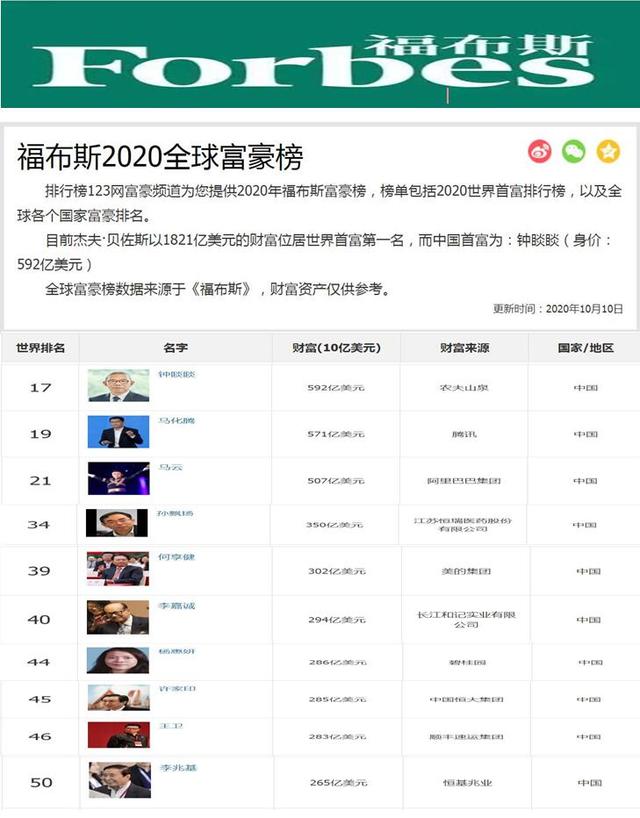Open the 李嘉诚 name link

pyautogui.click(x=176, y=606)
